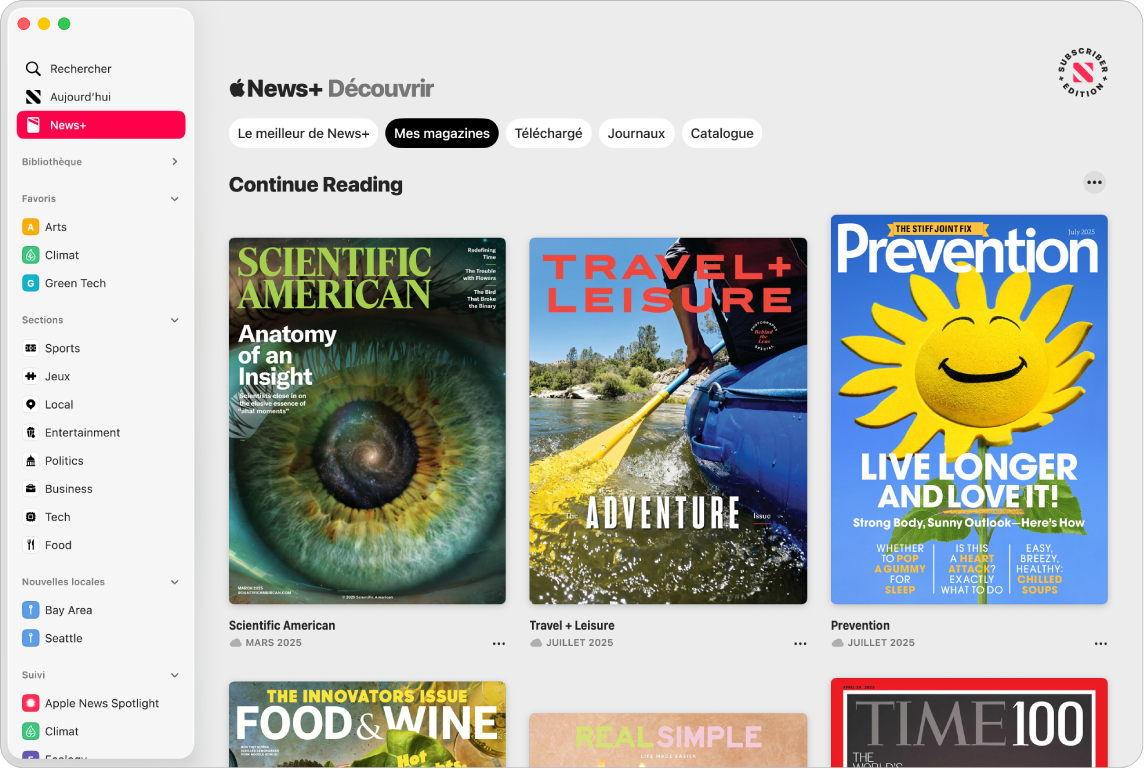1146x769 pixels.
Task: Click the Rechercher search icon
Action: click(x=33, y=68)
